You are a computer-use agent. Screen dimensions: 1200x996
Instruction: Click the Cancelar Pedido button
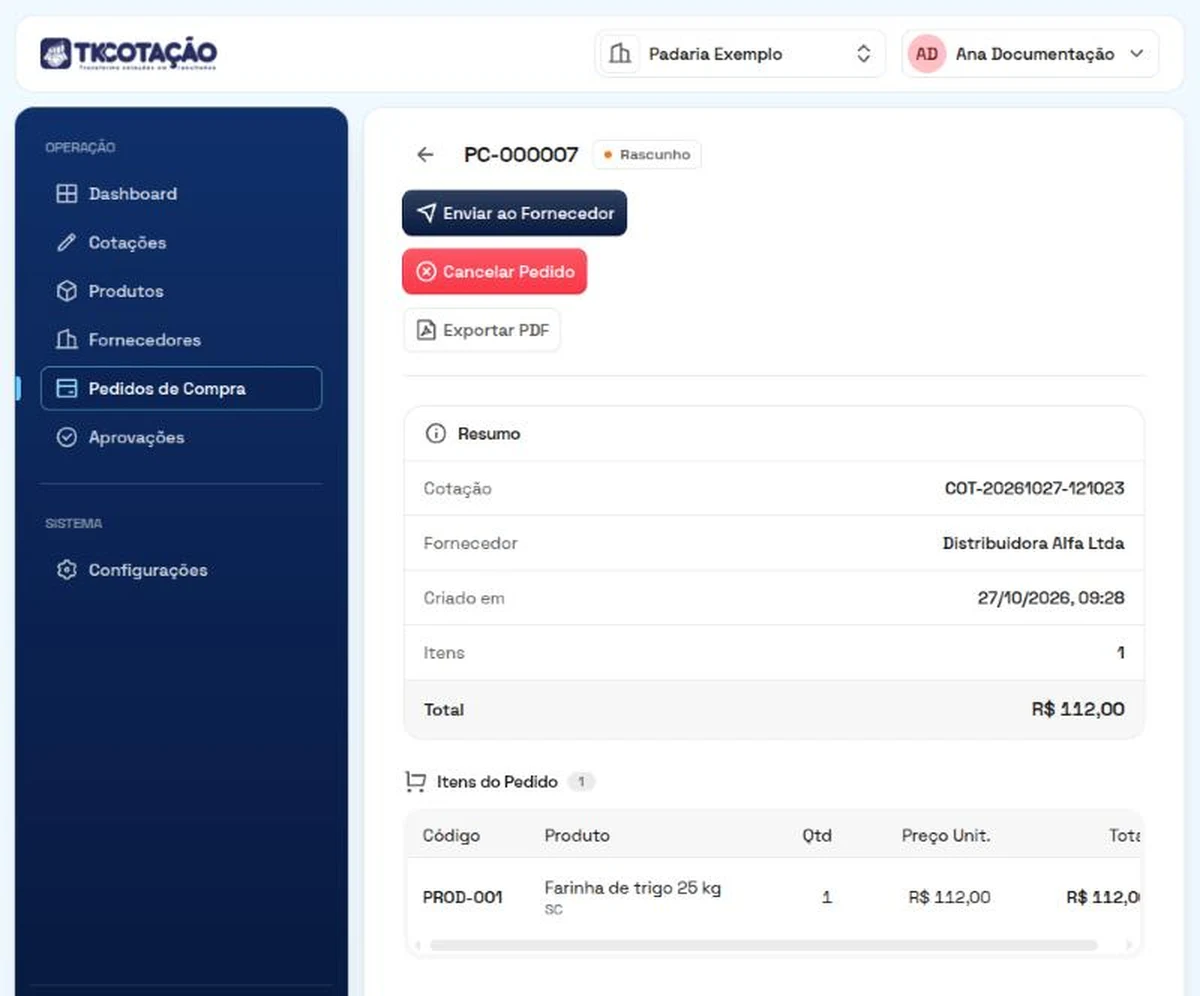(x=494, y=272)
